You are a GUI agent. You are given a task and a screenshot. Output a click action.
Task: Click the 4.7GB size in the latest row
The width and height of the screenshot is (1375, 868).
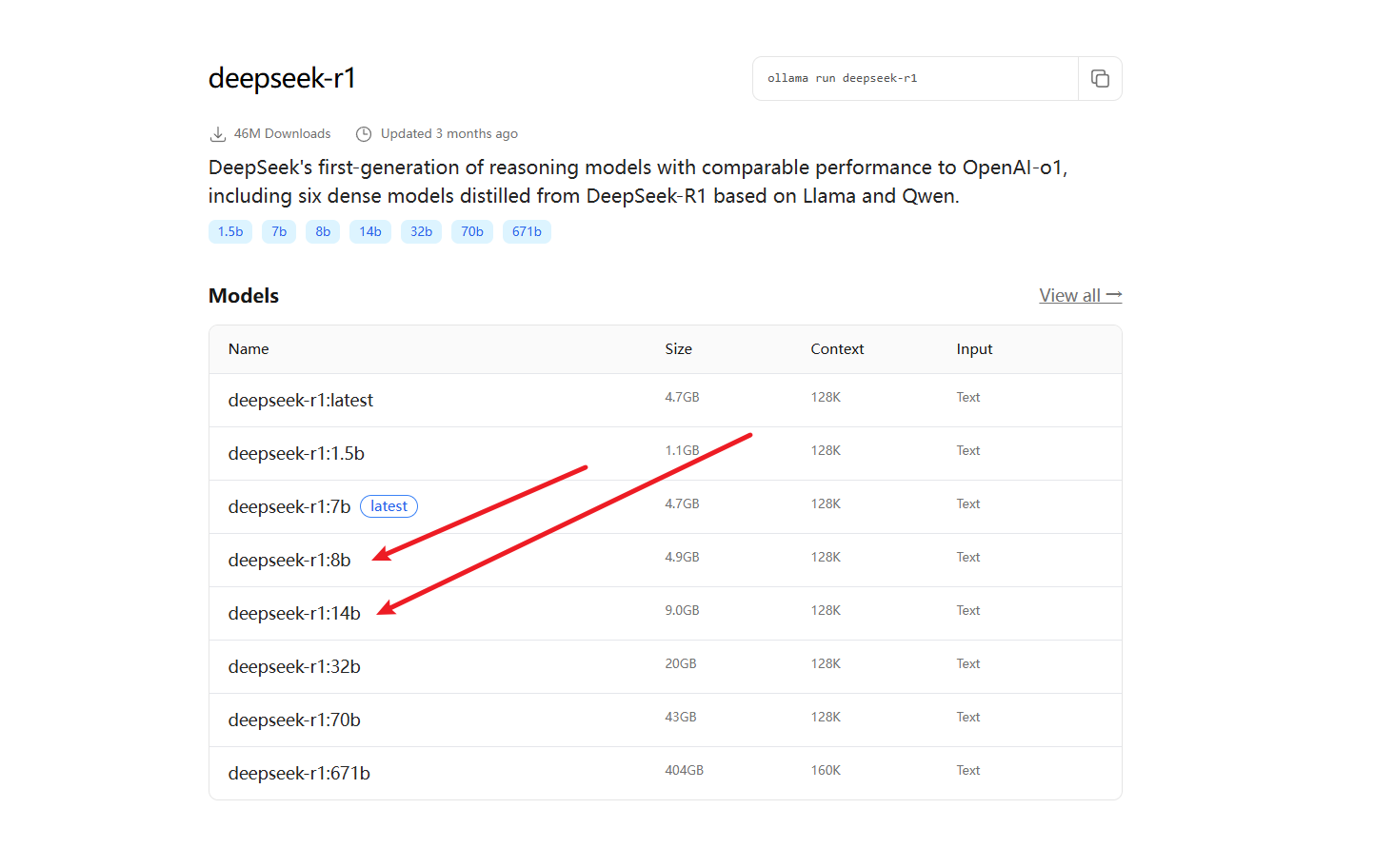[x=682, y=397]
